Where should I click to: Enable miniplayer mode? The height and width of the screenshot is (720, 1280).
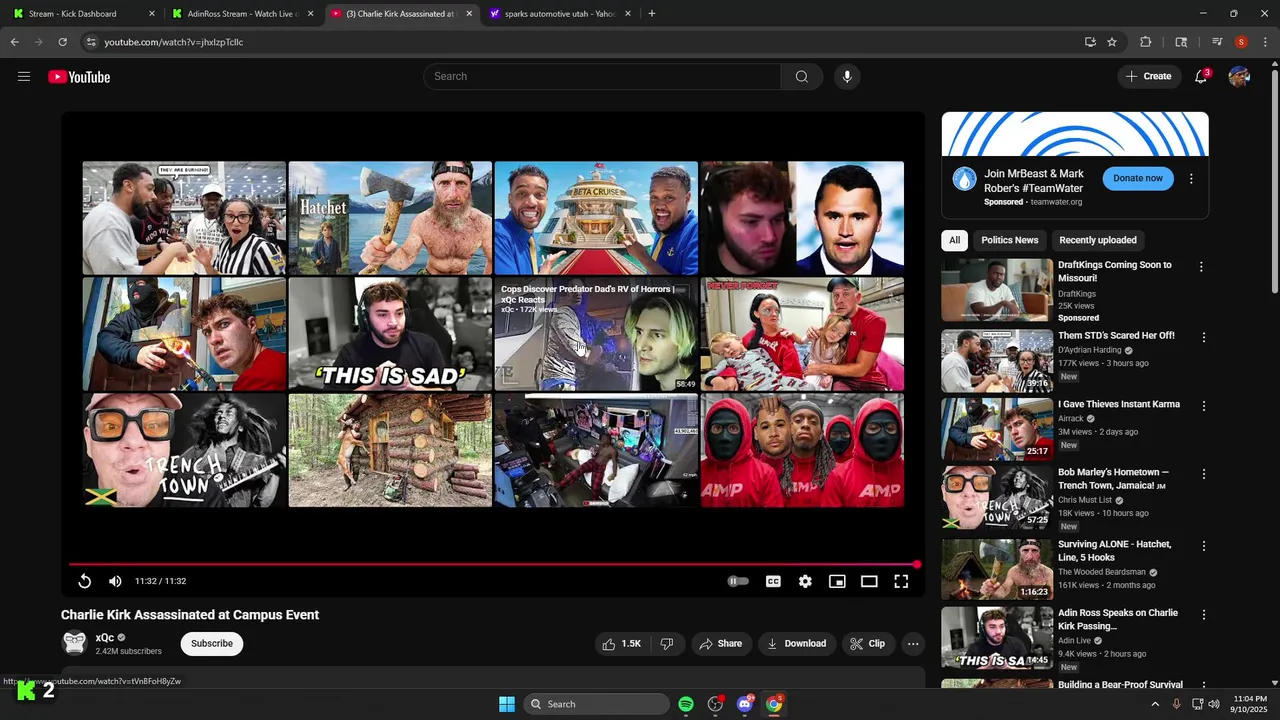coord(837,581)
